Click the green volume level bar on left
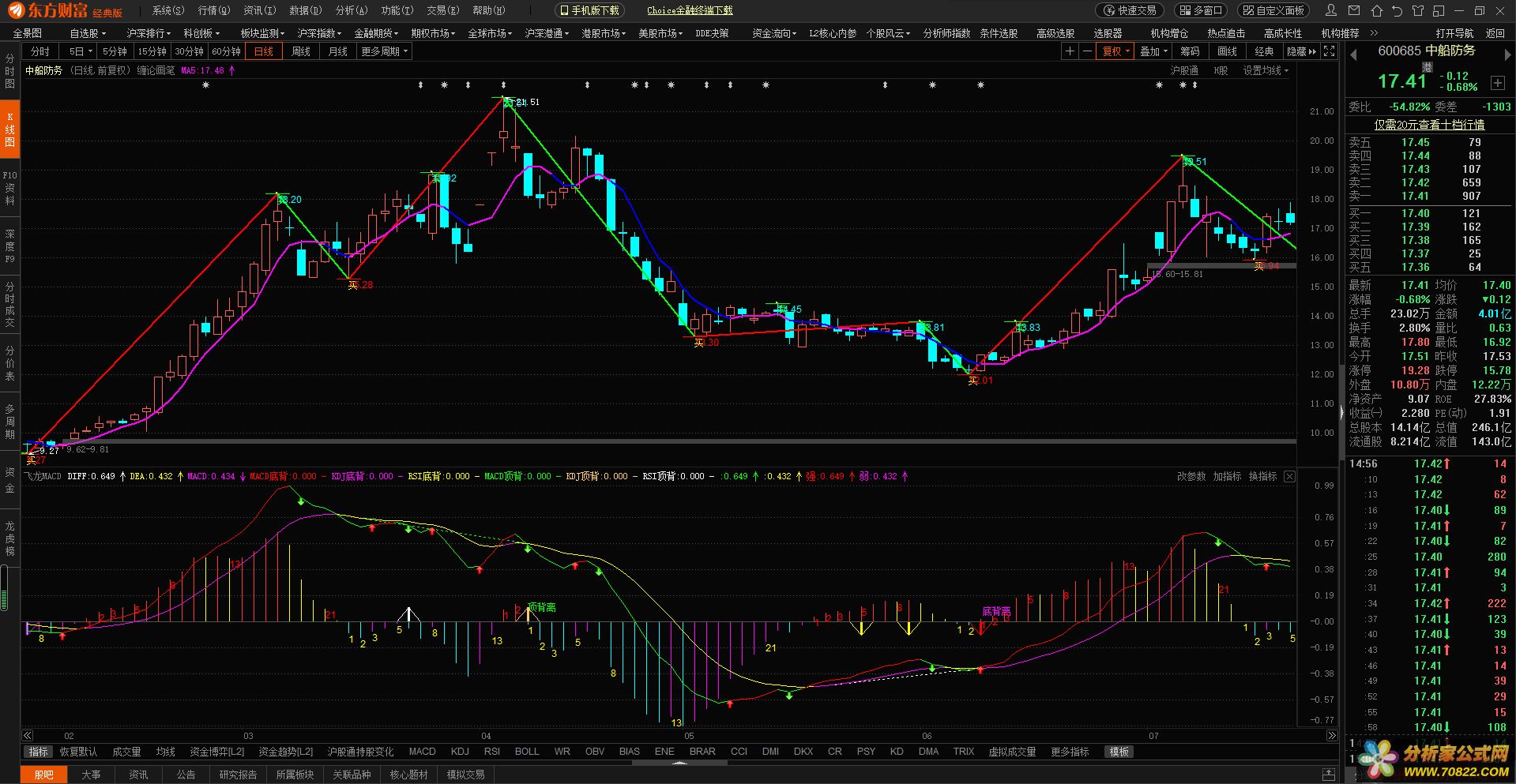This screenshot has width=1516, height=784. point(4,588)
